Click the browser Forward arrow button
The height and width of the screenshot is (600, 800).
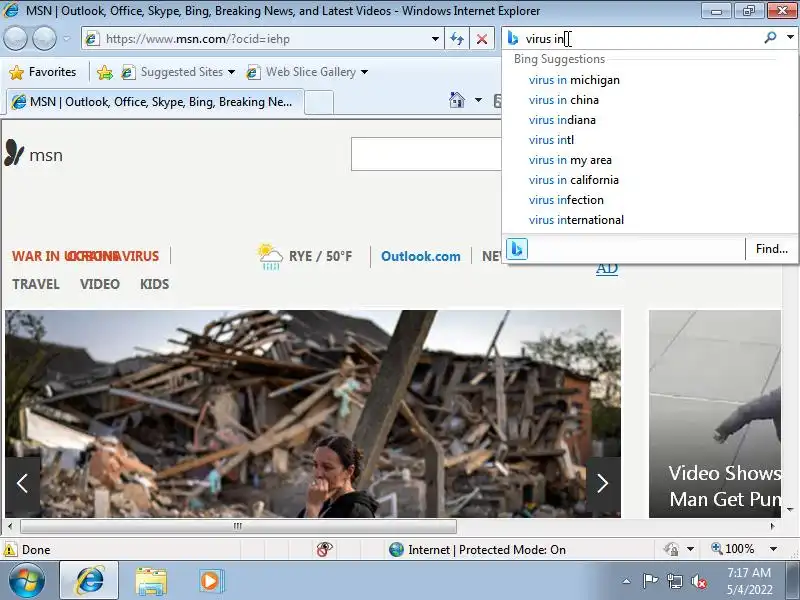44,39
